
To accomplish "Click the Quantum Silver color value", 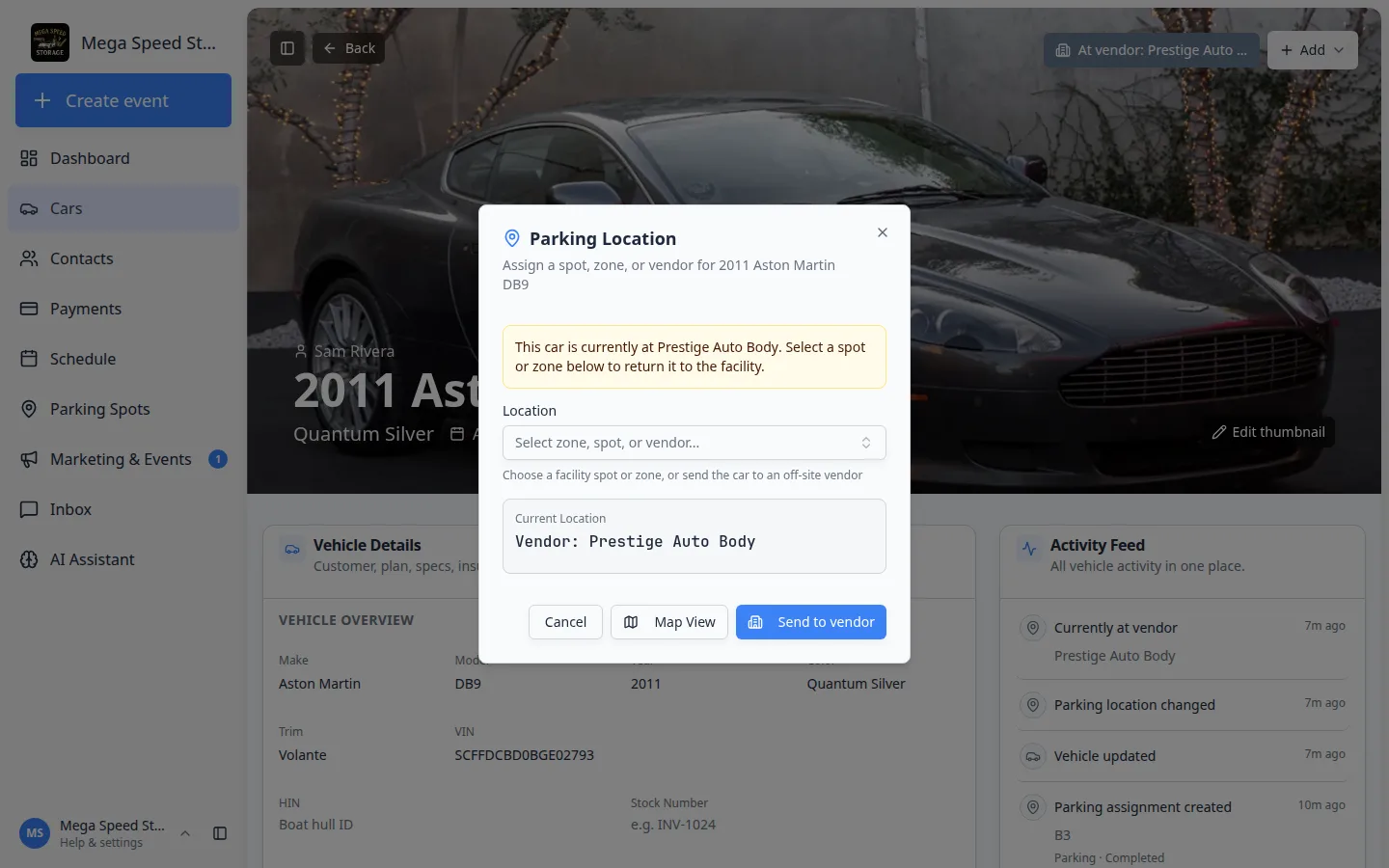I will pos(857,684).
